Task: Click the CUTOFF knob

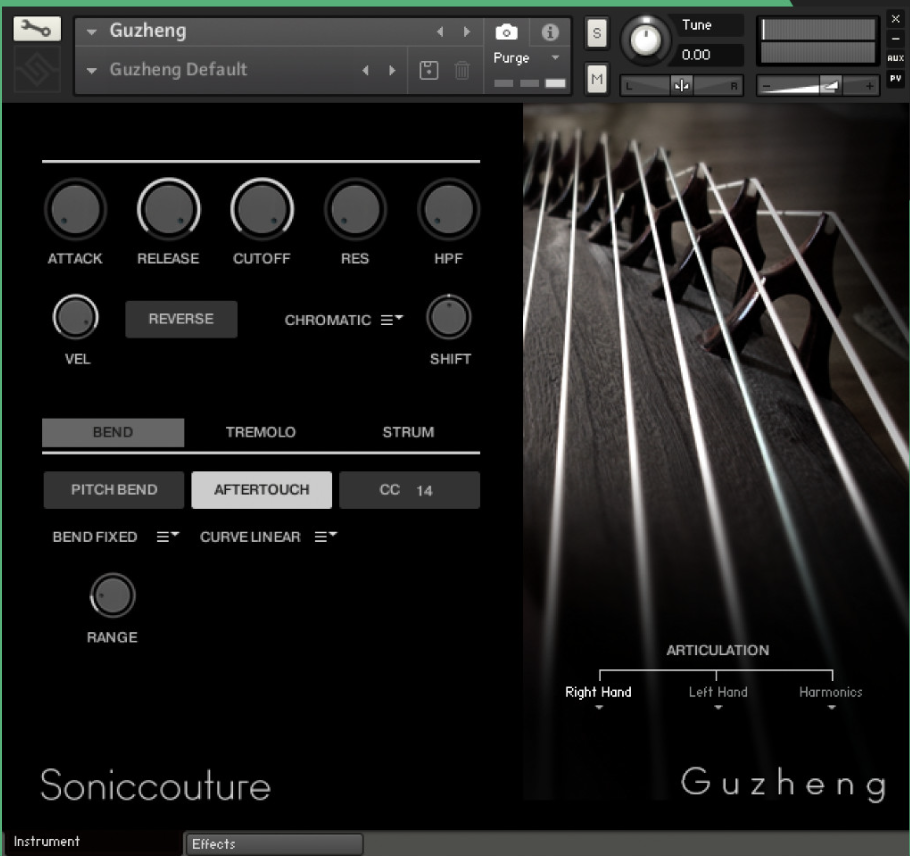Action: coord(262,210)
